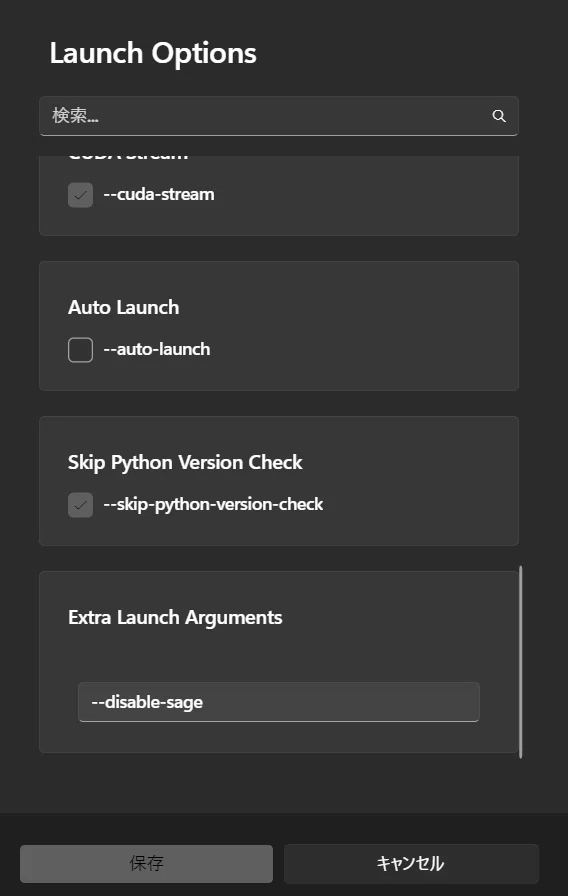Select the Auto Launch section heading
This screenshot has height=896, width=568.
point(123,307)
